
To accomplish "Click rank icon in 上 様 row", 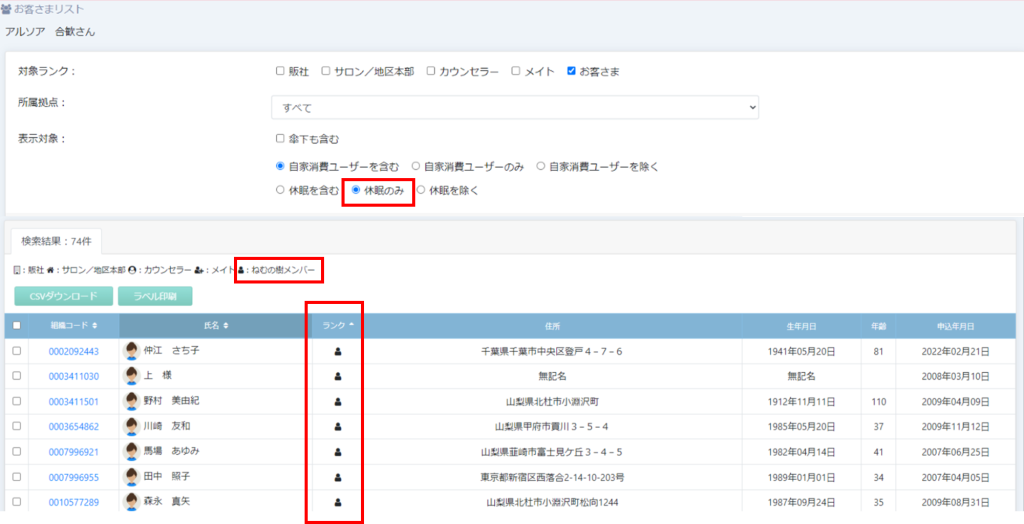I will (x=338, y=377).
